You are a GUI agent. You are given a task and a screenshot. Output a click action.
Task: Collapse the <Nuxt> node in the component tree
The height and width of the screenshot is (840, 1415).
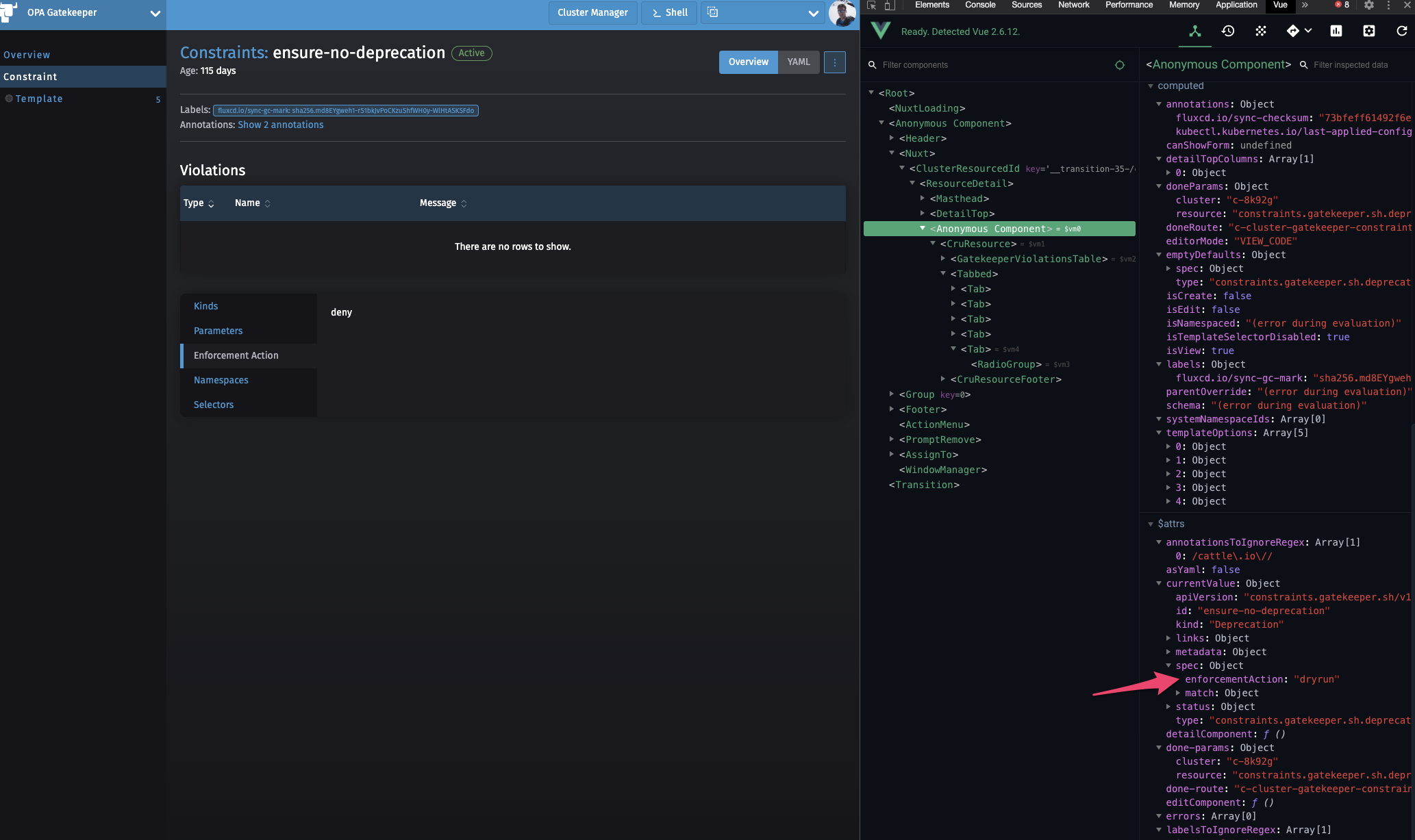[x=892, y=153]
